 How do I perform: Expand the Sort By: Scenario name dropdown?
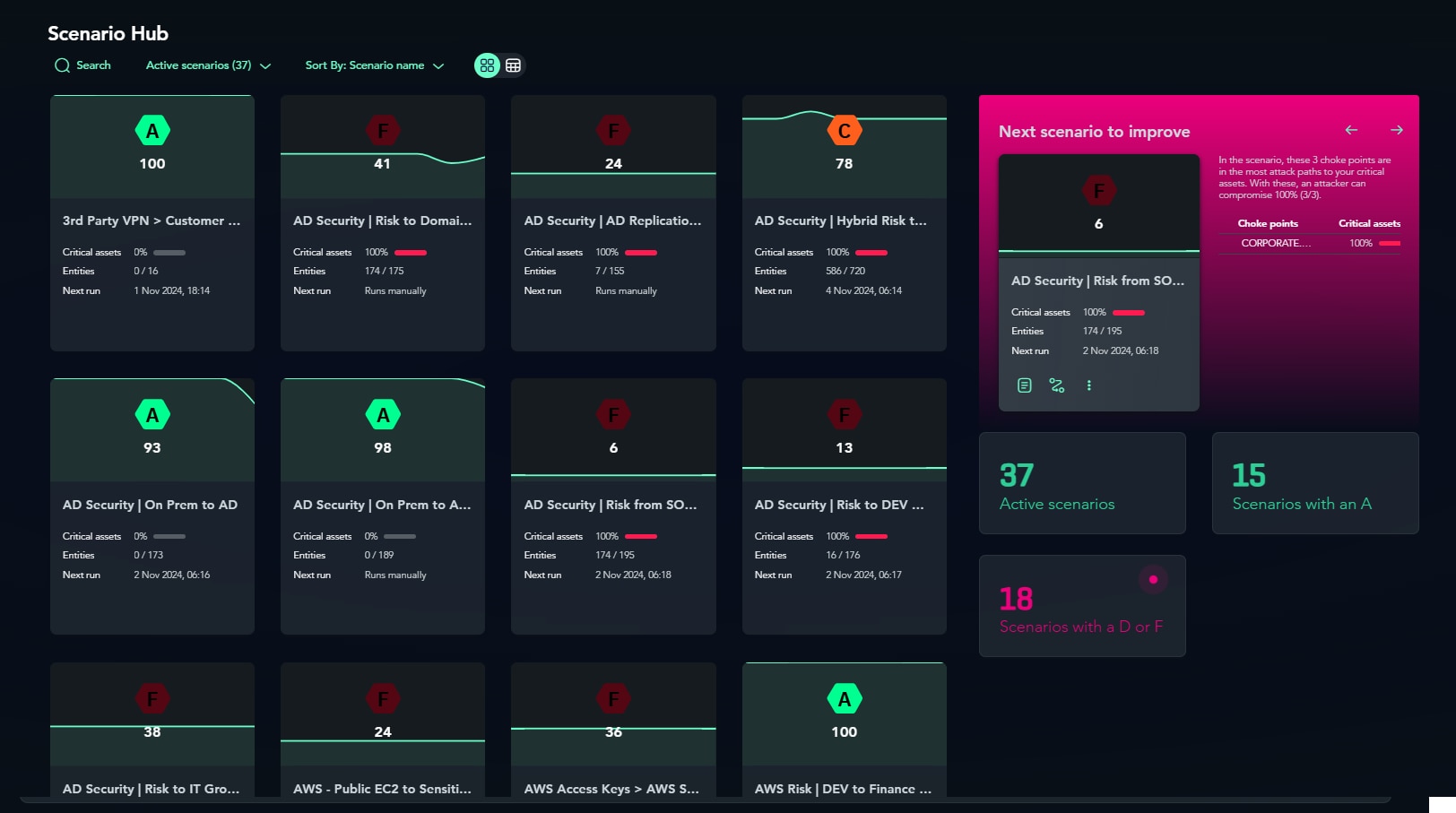click(374, 65)
